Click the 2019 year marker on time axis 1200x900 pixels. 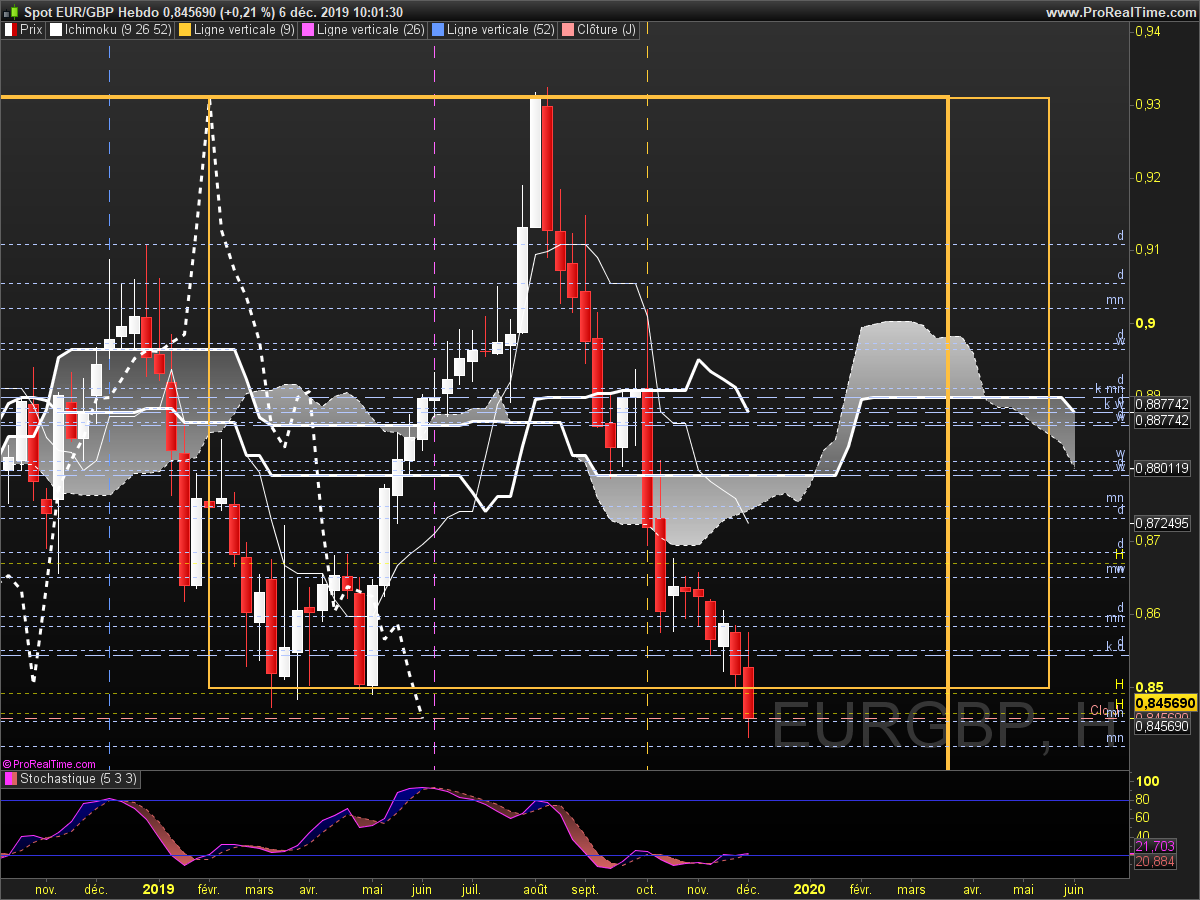[x=158, y=888]
